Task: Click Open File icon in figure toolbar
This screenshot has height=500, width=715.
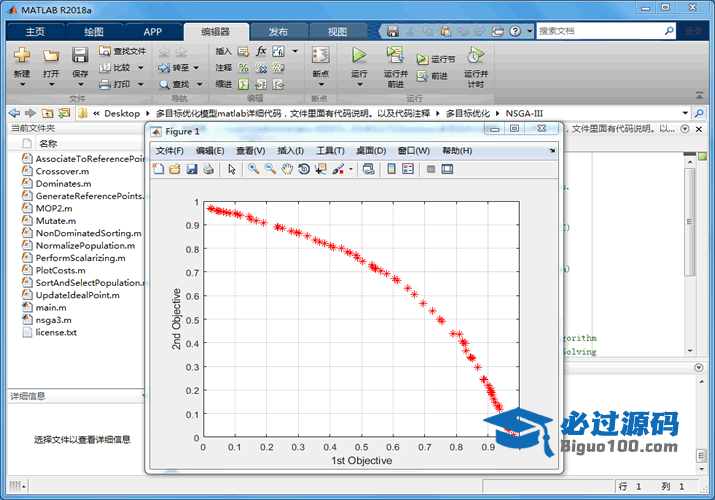Action: click(x=175, y=169)
